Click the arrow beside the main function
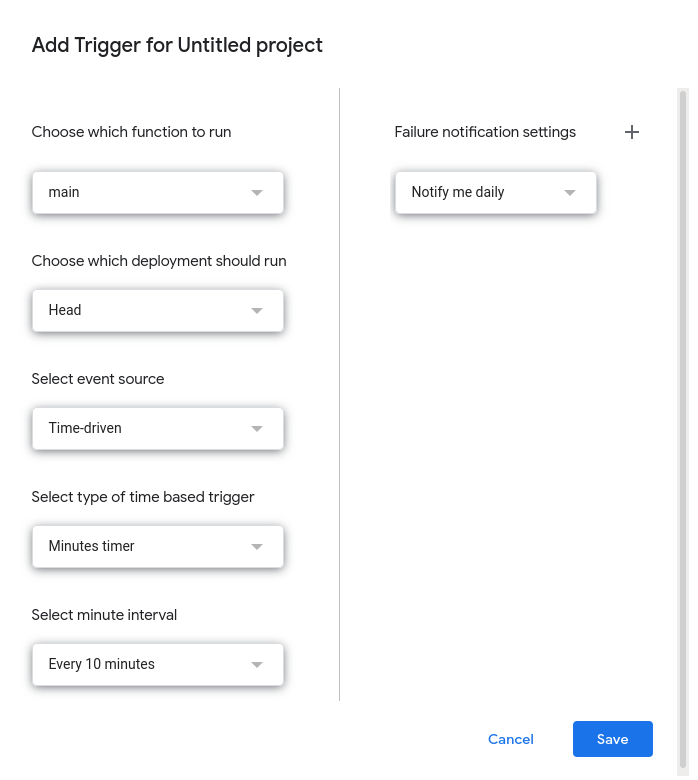Viewport: 698px width, 780px height. [x=257, y=192]
